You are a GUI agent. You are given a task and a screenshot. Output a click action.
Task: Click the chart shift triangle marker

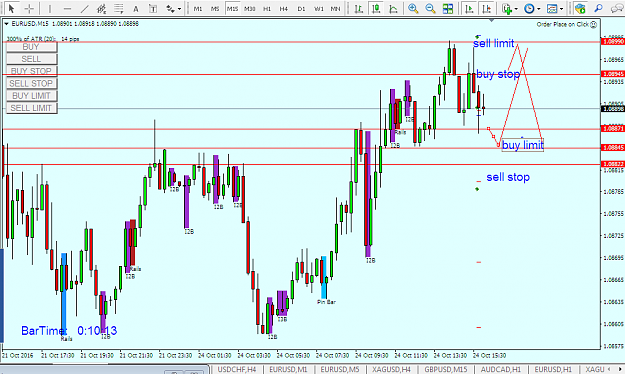491,20
